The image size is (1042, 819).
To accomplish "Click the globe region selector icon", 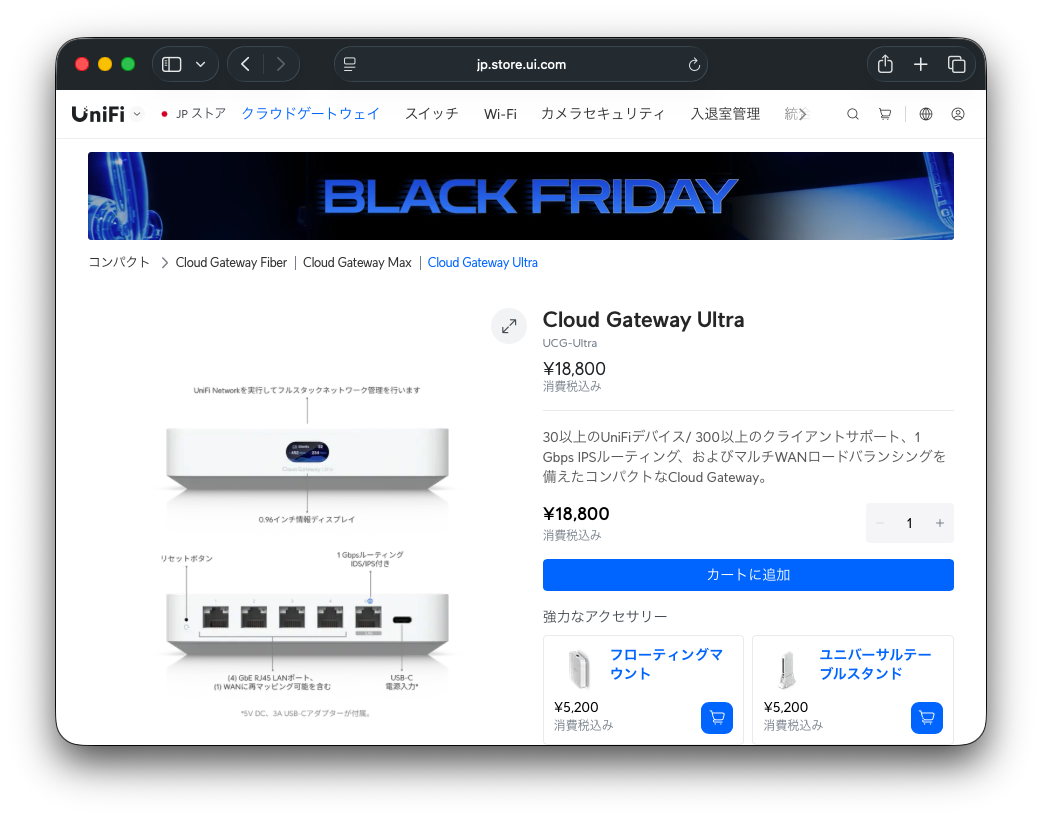I will pos(926,114).
